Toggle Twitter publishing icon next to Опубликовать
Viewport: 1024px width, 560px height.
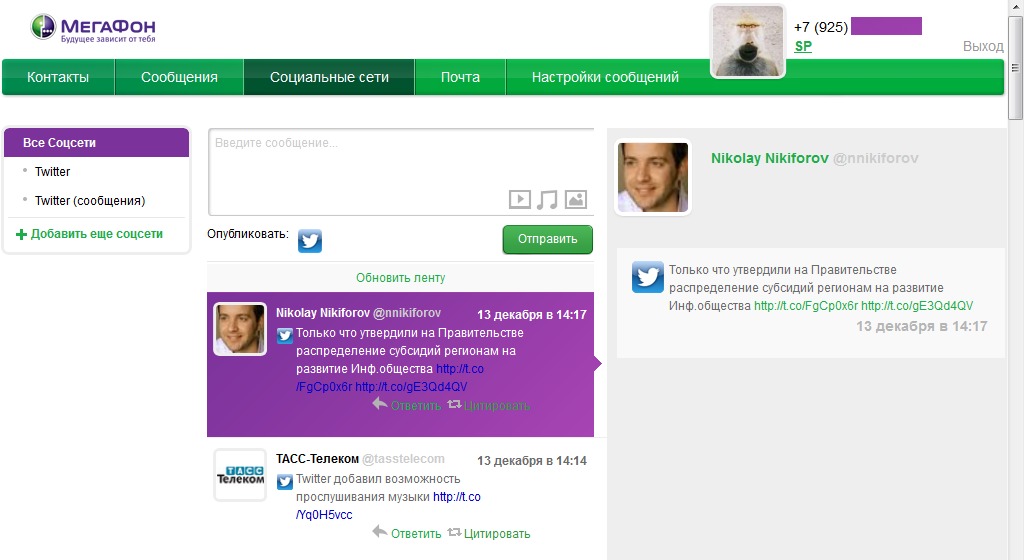click(x=310, y=240)
